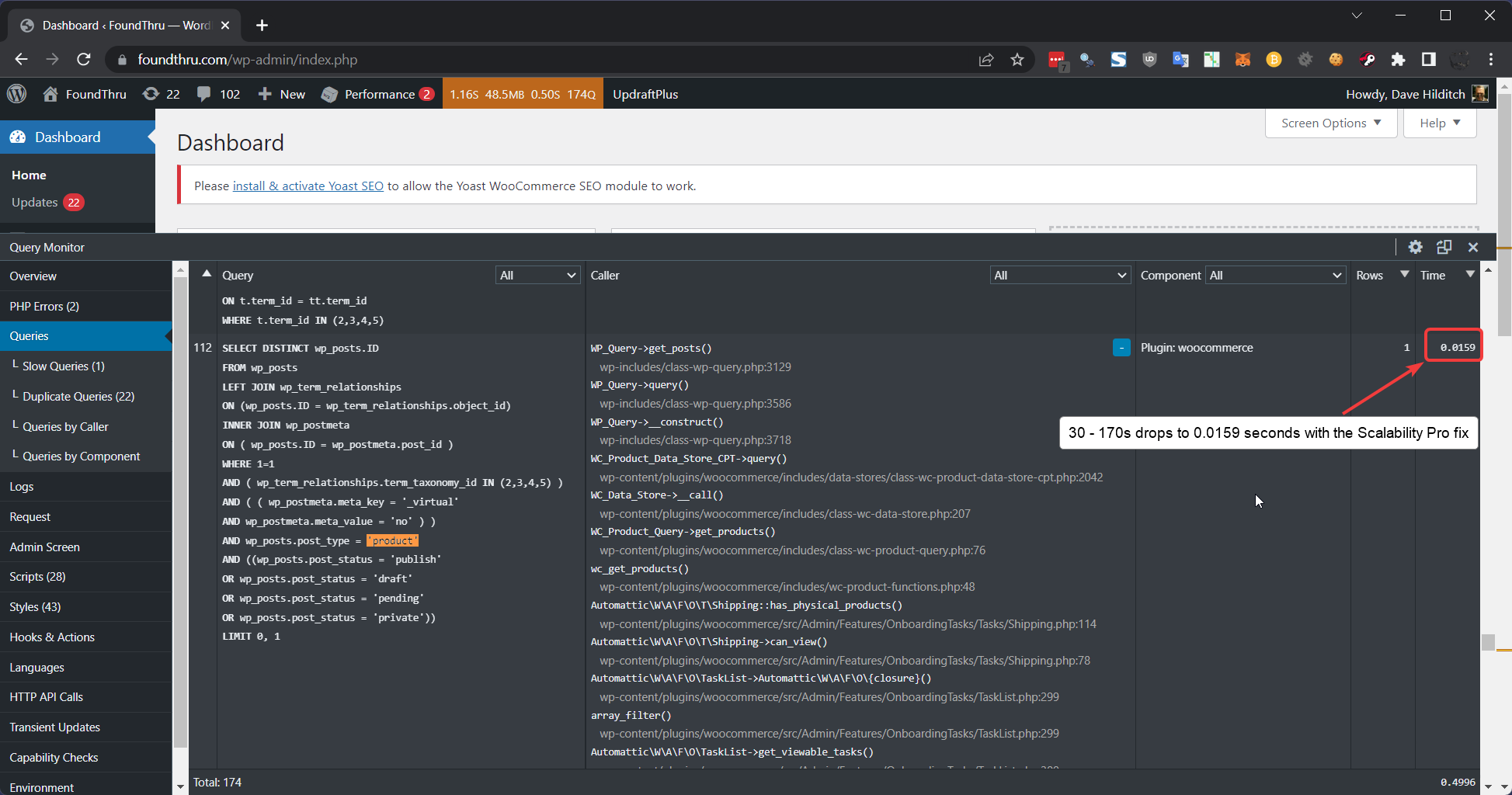The width and height of the screenshot is (1512, 795).
Task: Open Slow Queries (1) subpanel
Action: [x=64, y=366]
